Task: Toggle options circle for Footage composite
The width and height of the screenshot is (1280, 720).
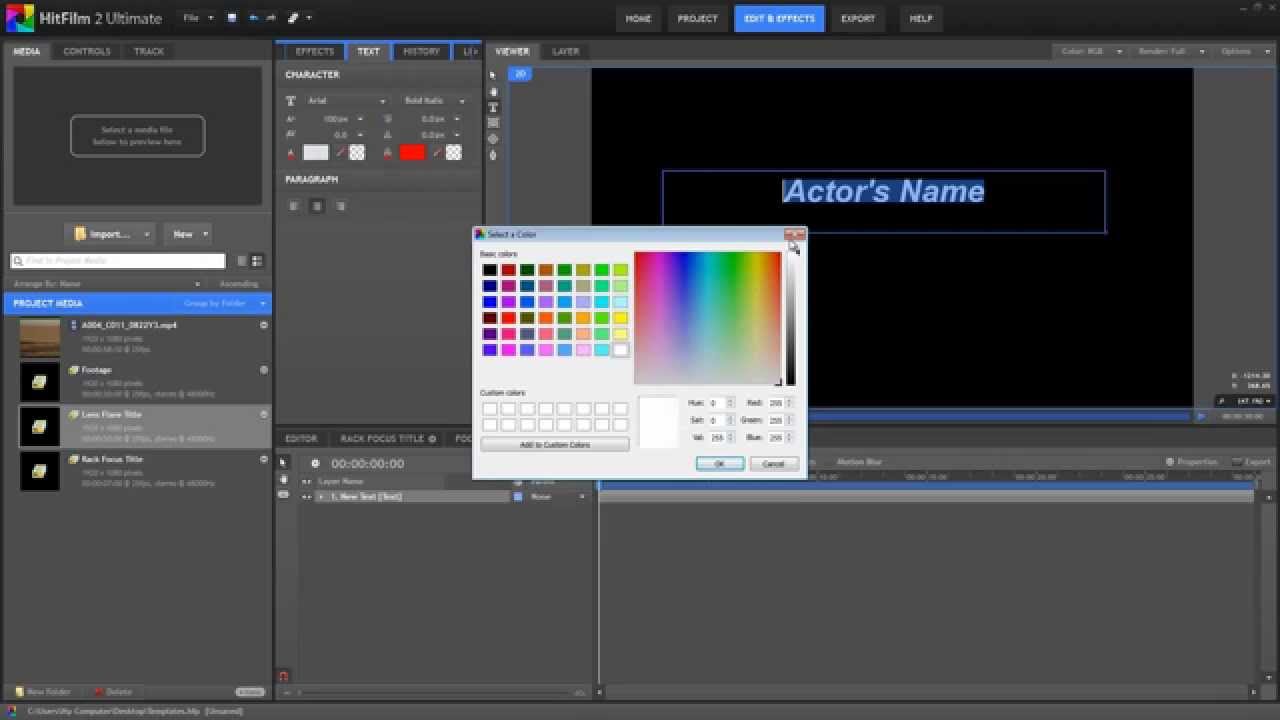Action: [264, 370]
